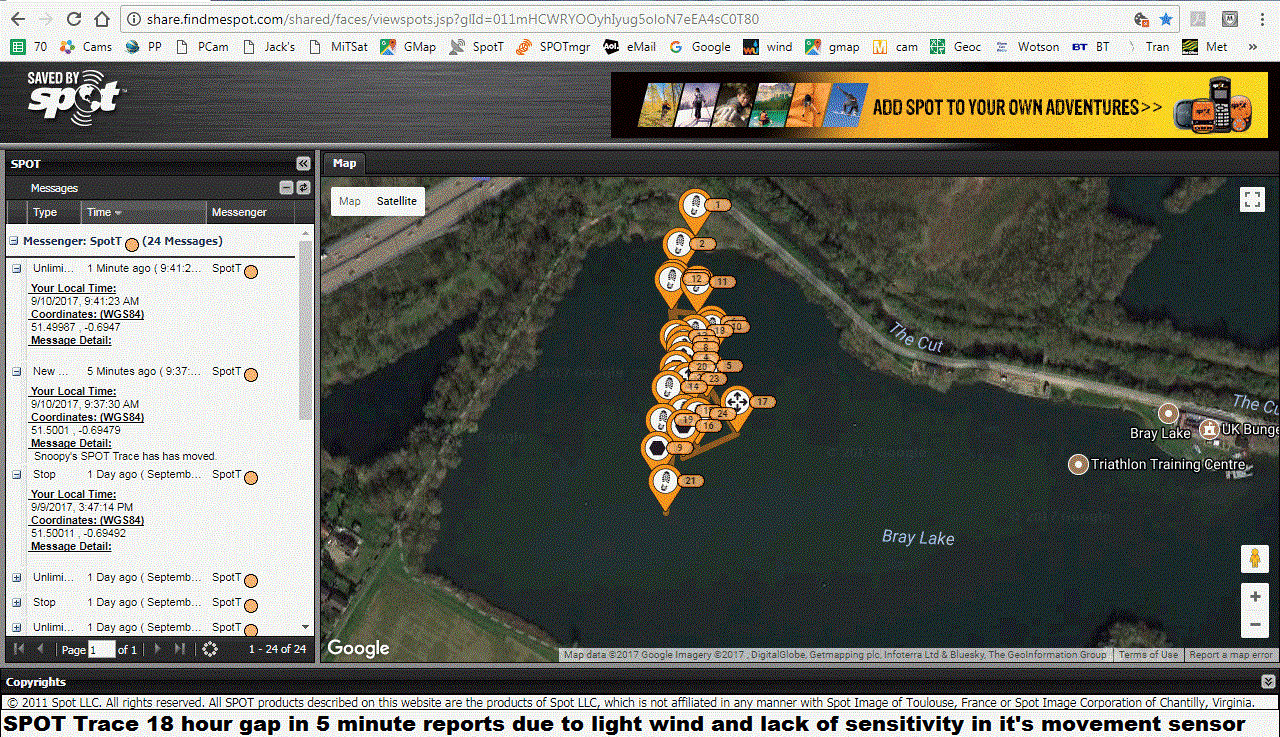Minimize the Messages section
This screenshot has width=1280, height=737.
click(x=286, y=188)
